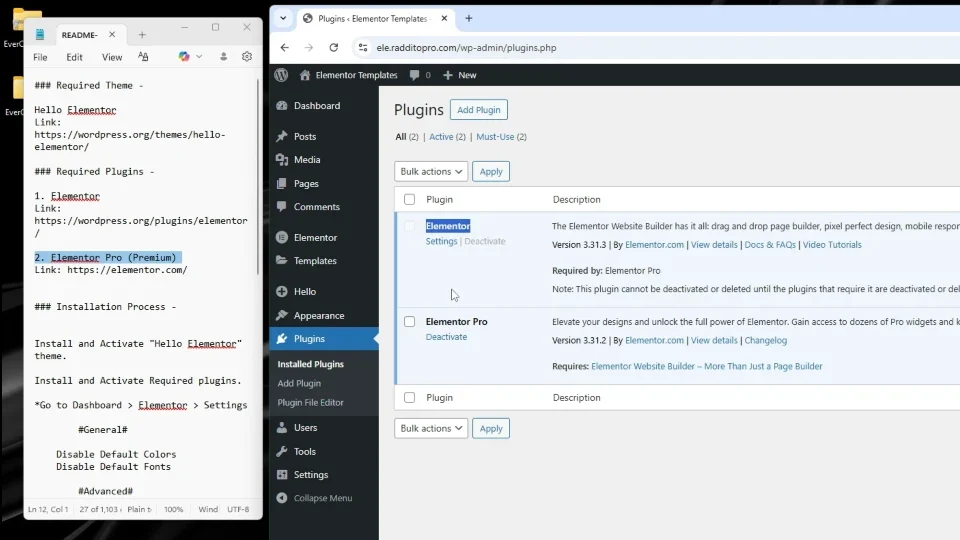Open the Notepad View menu
Screen dimensions: 960x540
tap(112, 57)
